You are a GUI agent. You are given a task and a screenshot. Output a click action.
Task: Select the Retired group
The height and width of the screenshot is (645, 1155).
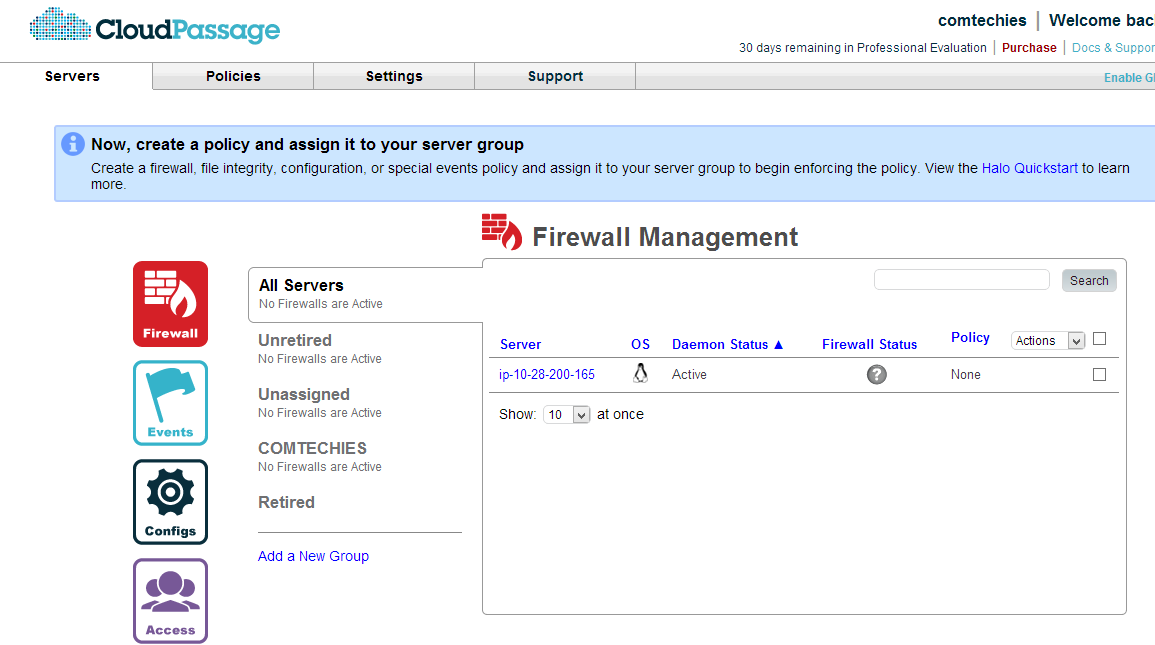286,502
